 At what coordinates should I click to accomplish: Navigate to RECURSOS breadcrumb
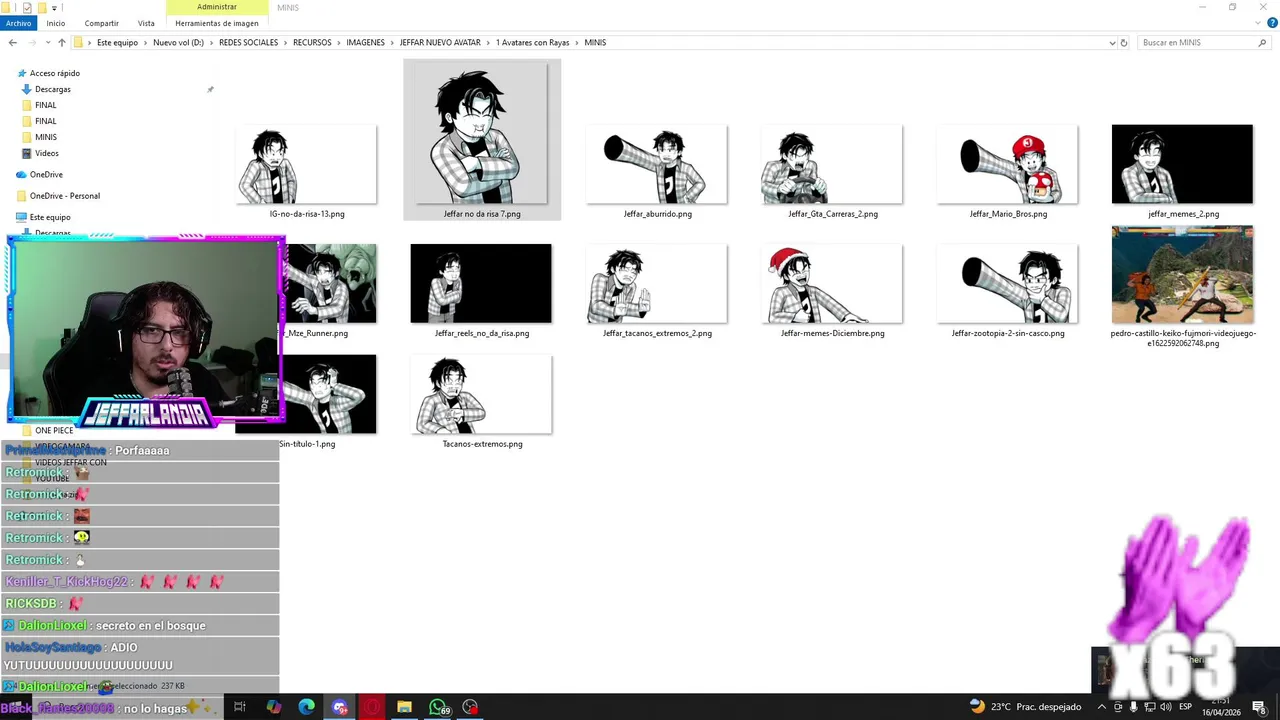click(312, 43)
